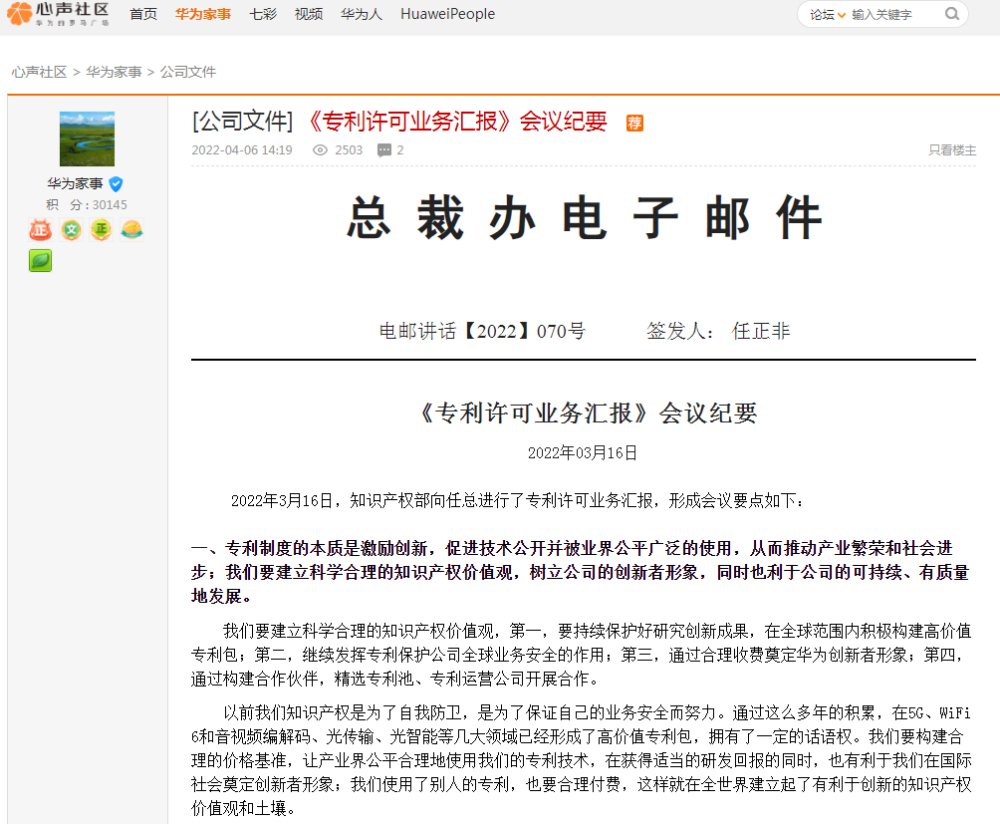Viewport: 1000px width, 824px height.
Task: Click the 电邮讲话【2022】070号 text
Action: coord(482,332)
